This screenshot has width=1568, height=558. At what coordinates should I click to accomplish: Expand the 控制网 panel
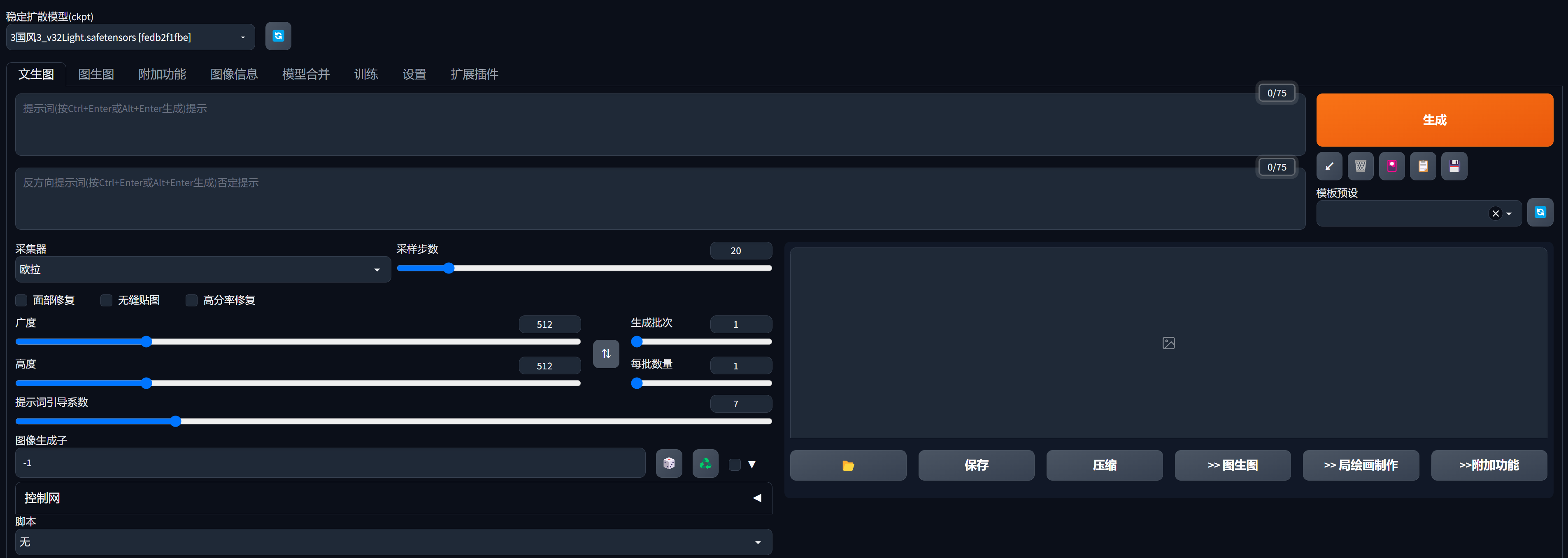coord(393,498)
